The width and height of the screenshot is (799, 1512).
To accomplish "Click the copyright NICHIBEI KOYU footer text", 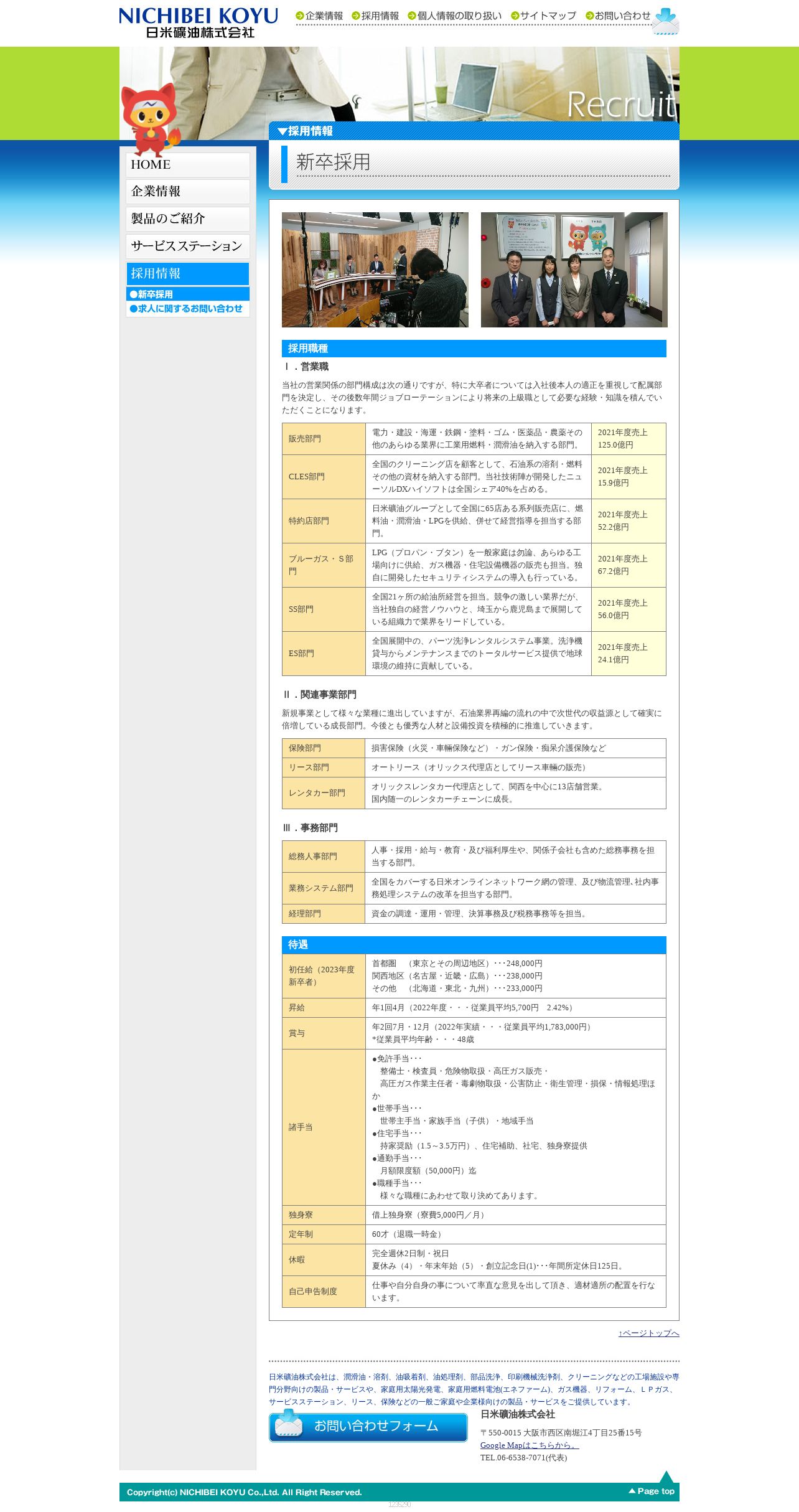I will (x=244, y=1492).
